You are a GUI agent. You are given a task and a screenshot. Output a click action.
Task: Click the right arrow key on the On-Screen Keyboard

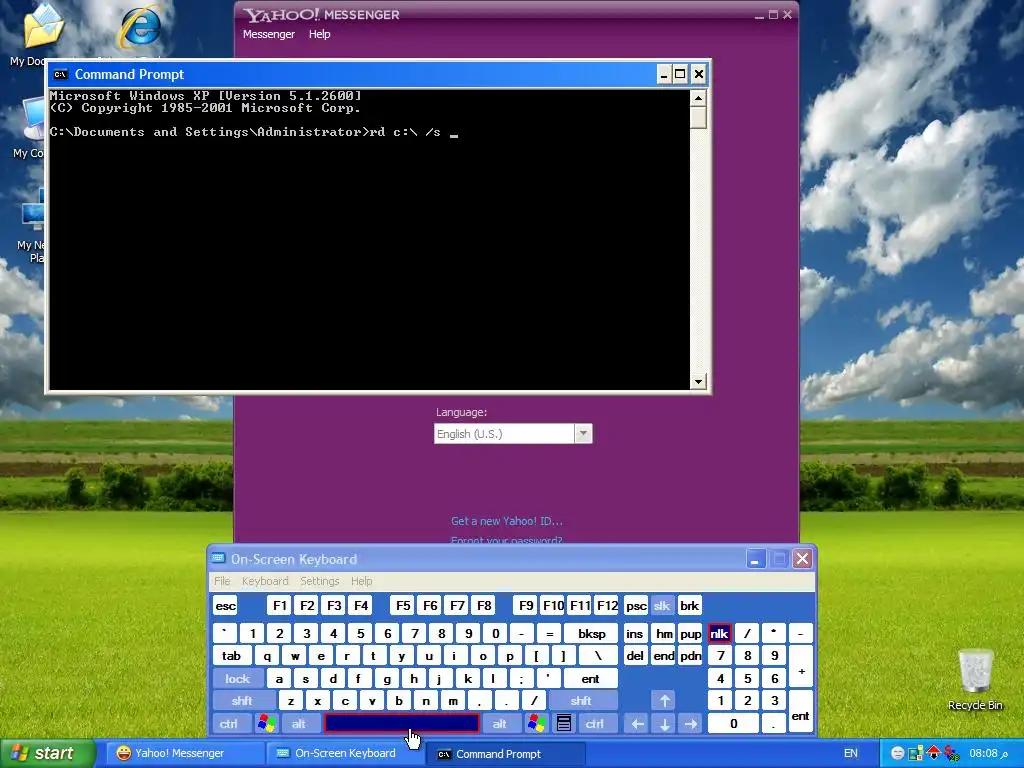[691, 724]
